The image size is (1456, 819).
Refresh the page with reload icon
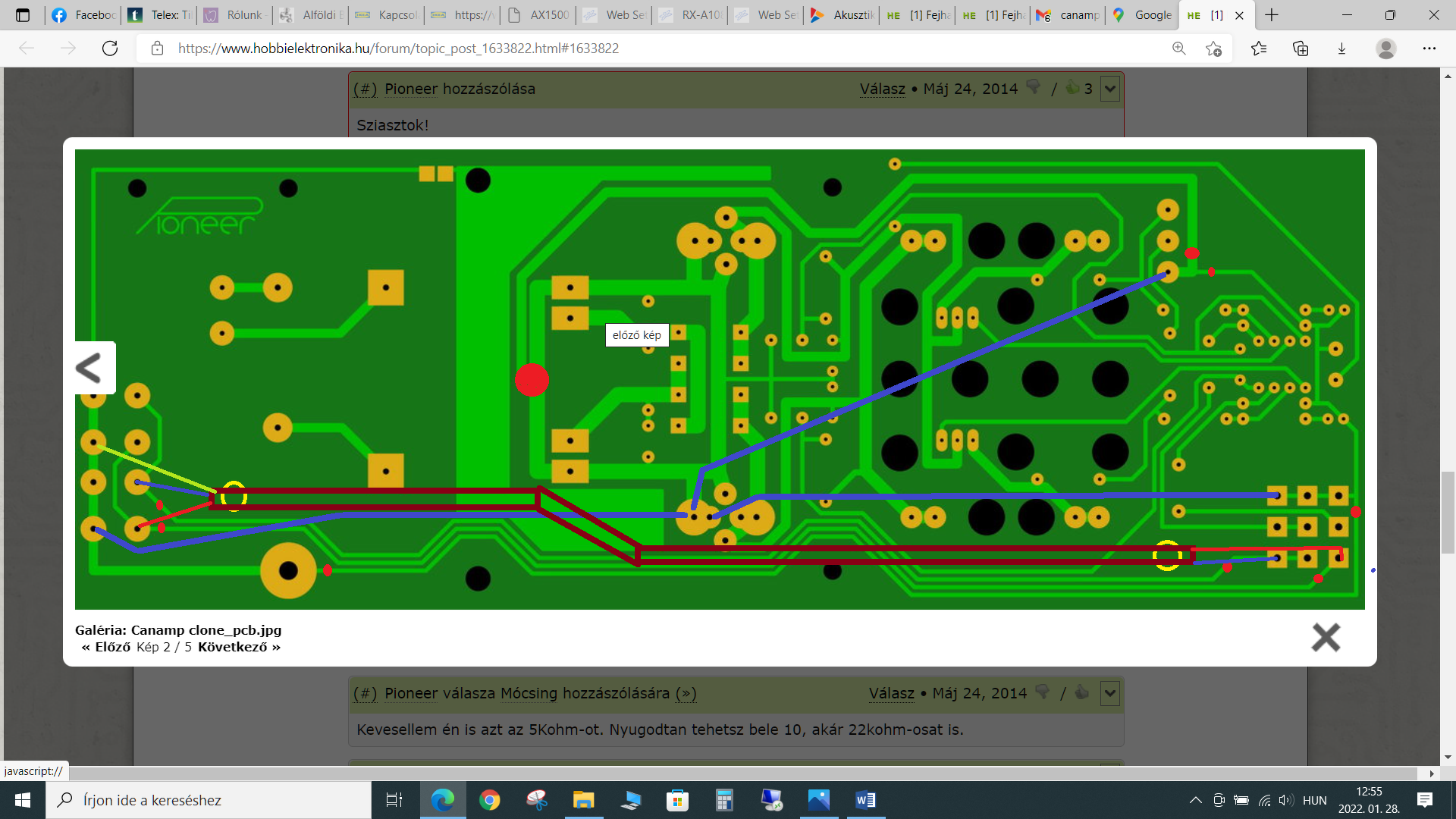(110, 49)
